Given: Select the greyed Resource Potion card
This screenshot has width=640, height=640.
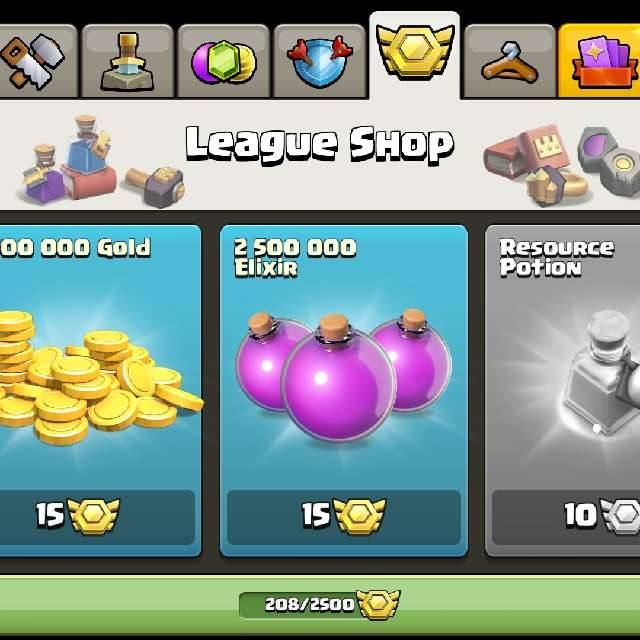Looking at the screenshot, I should coord(562,391).
